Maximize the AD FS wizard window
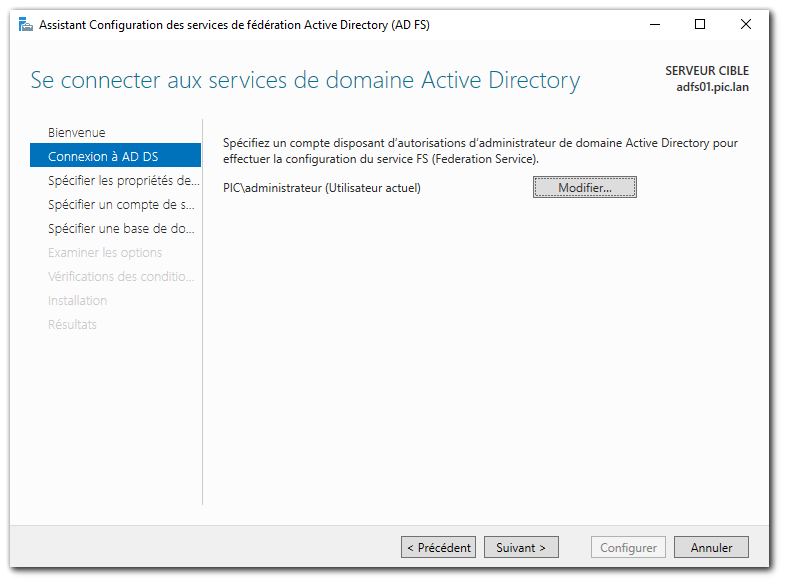 pos(700,25)
